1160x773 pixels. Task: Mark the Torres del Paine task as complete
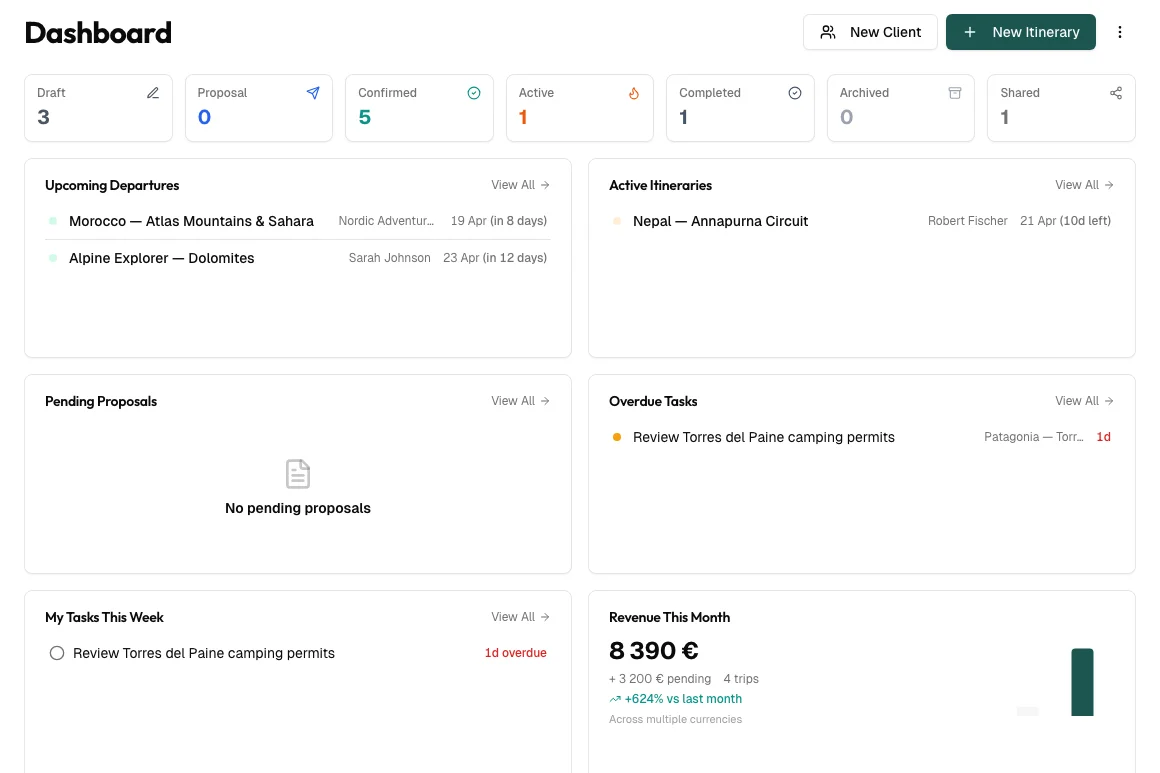tap(57, 652)
